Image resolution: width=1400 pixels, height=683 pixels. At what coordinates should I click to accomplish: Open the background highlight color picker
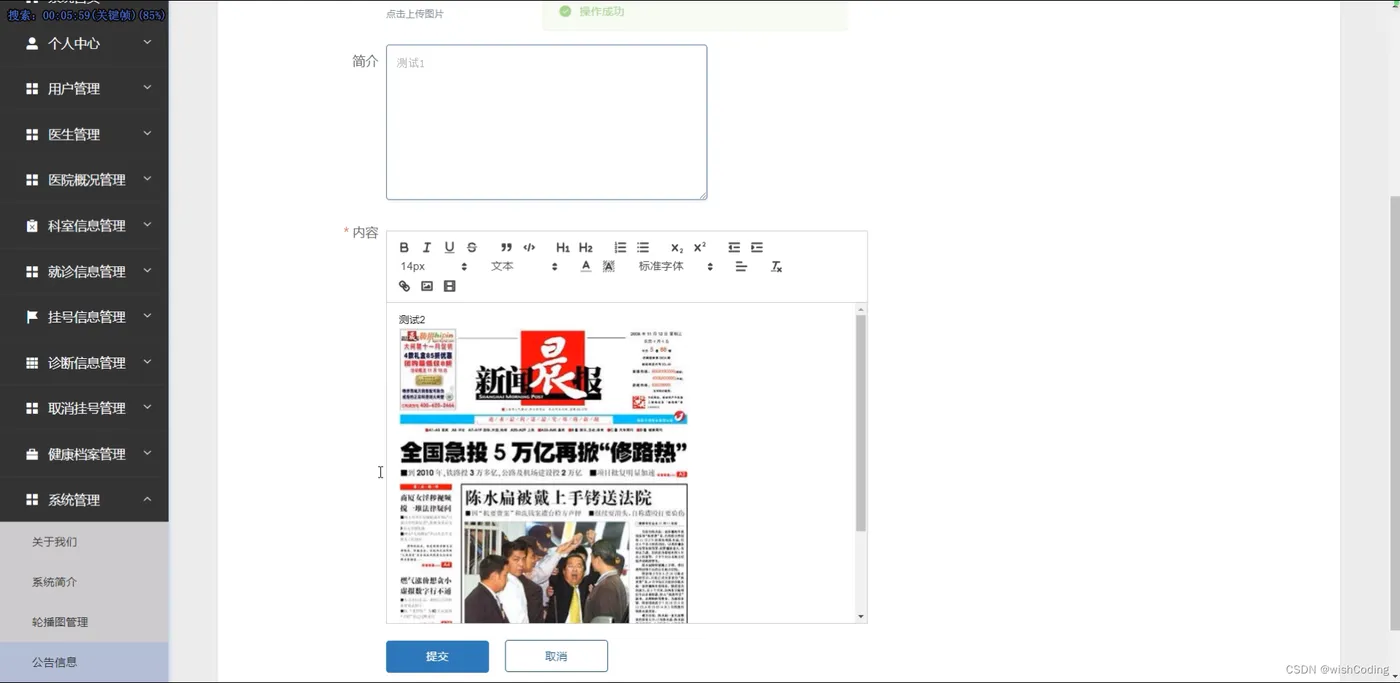tap(609, 266)
